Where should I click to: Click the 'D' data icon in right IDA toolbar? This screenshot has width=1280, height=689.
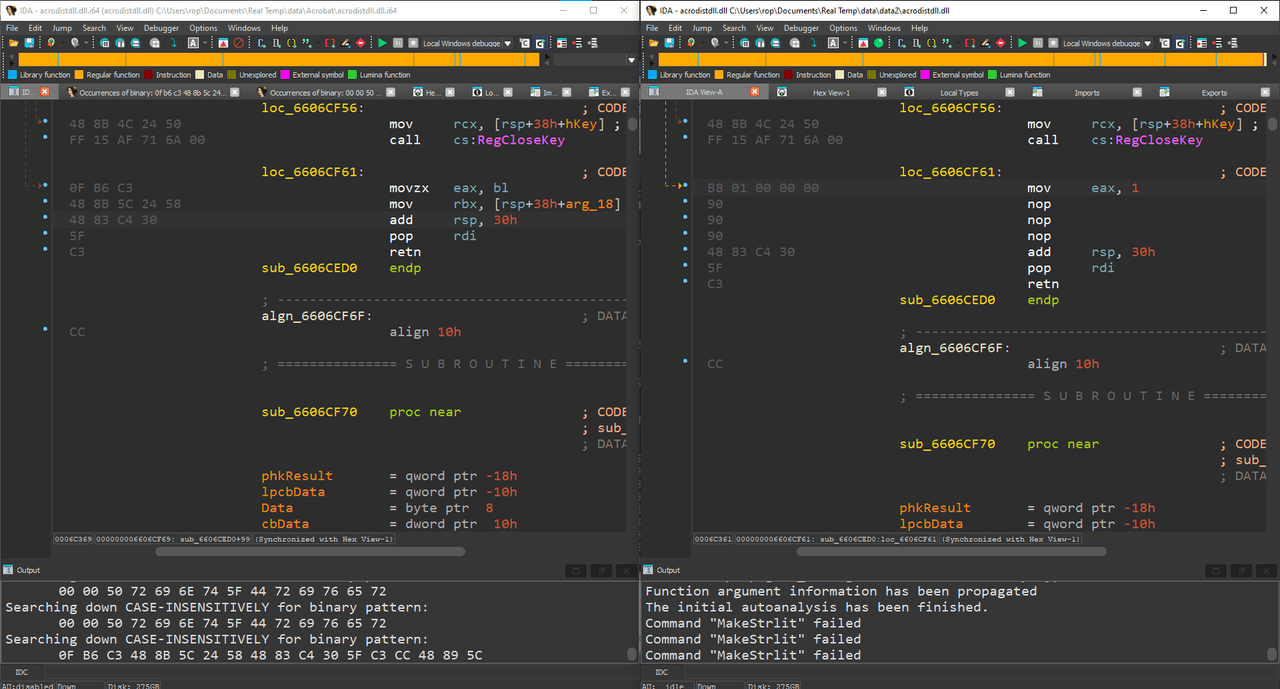[x=916, y=43]
